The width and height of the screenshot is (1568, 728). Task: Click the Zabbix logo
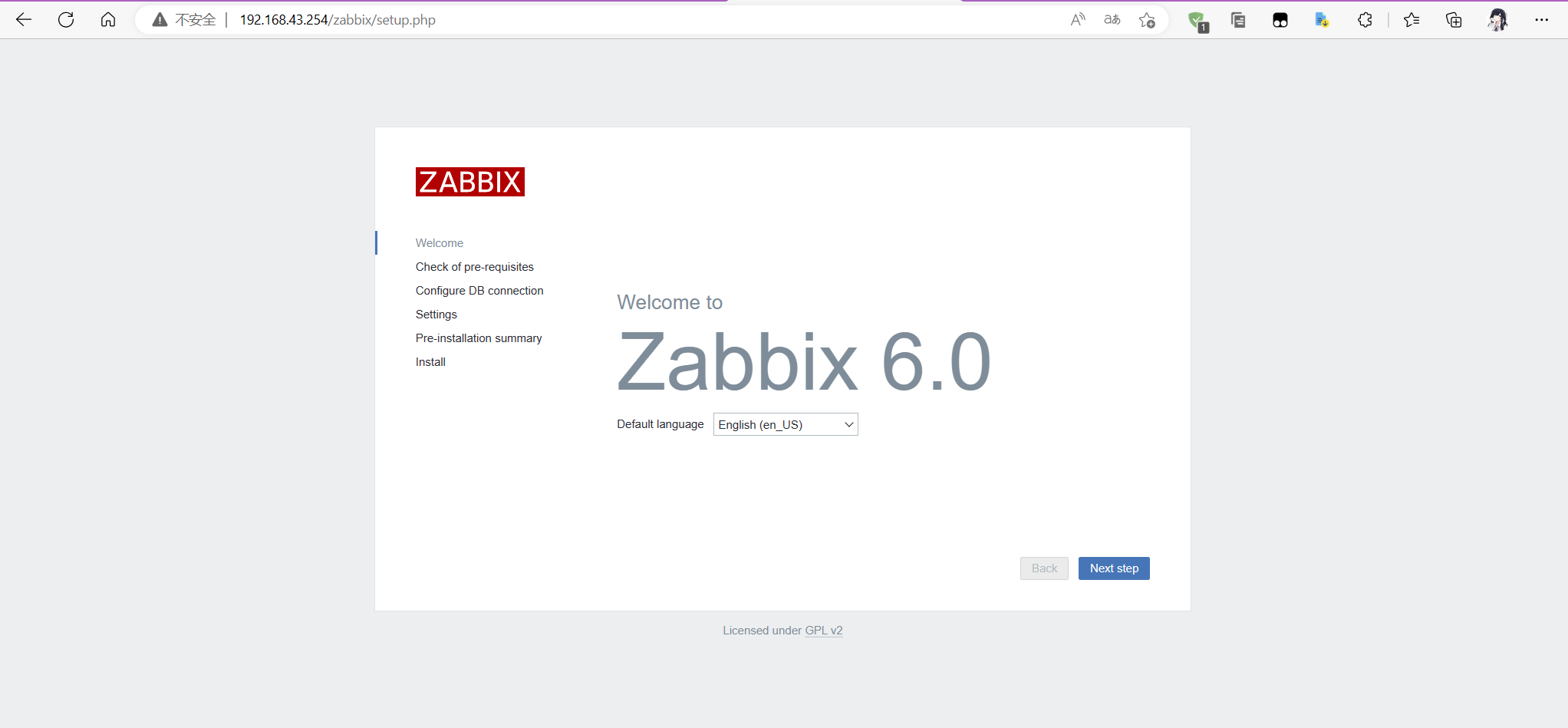pos(469,182)
